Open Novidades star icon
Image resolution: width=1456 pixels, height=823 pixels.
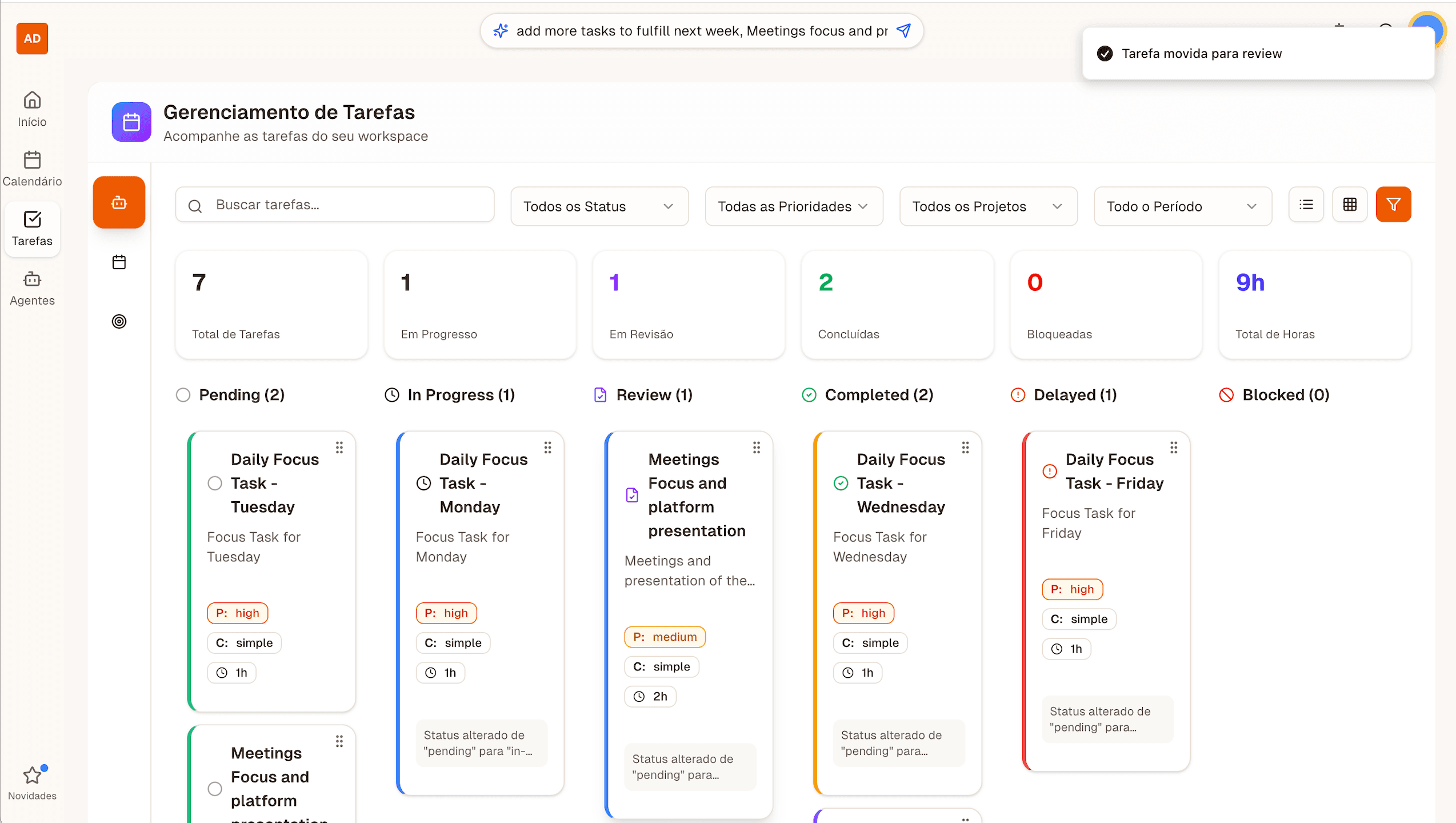coord(32,776)
